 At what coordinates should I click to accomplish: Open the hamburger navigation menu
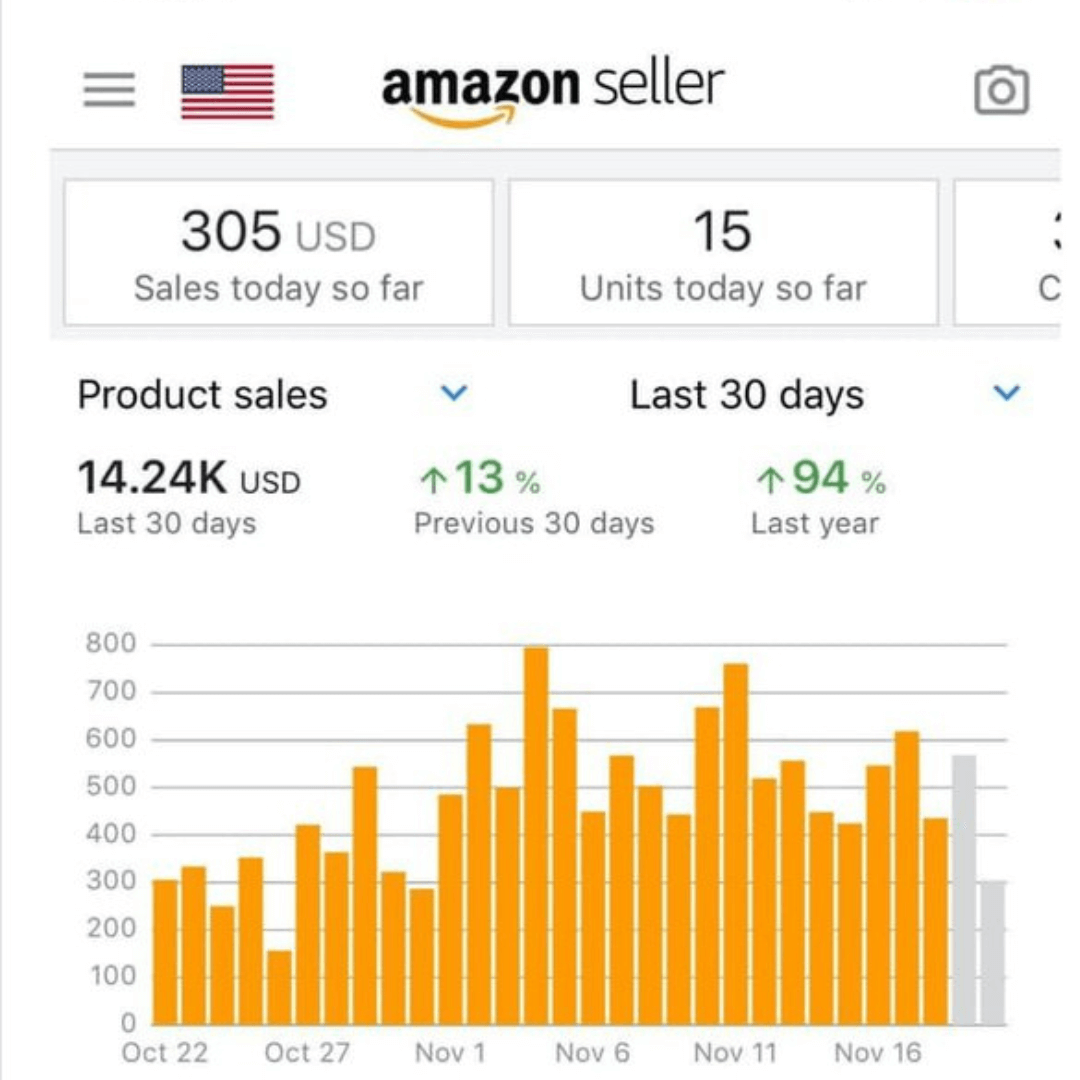pyautogui.click(x=109, y=91)
